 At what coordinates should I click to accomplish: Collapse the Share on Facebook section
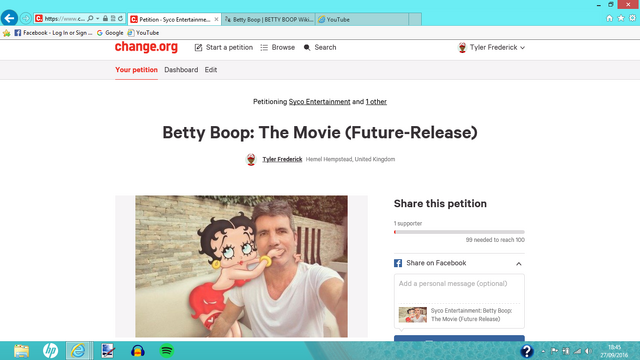518,264
